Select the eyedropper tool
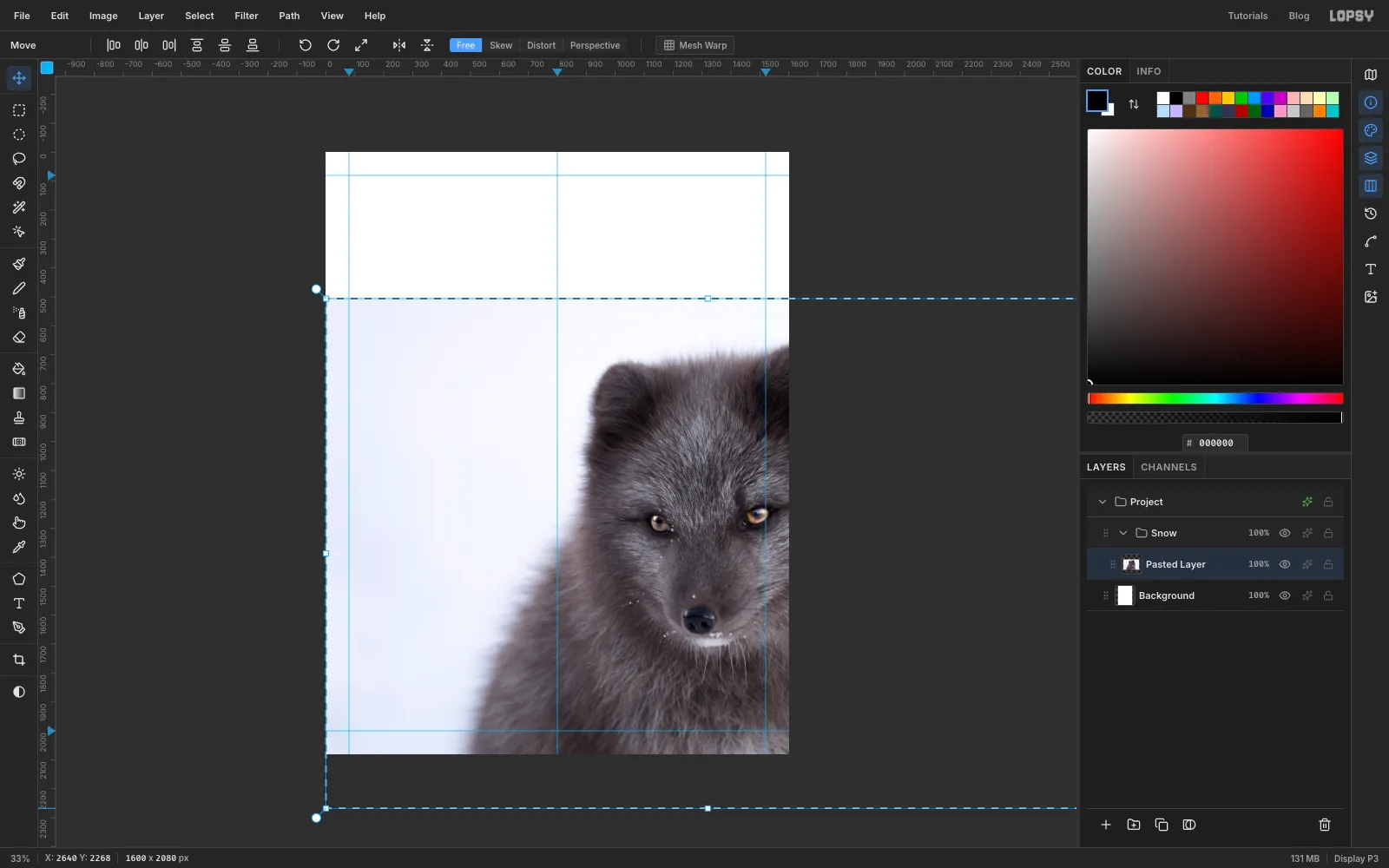Image resolution: width=1389 pixels, height=868 pixels. click(19, 547)
